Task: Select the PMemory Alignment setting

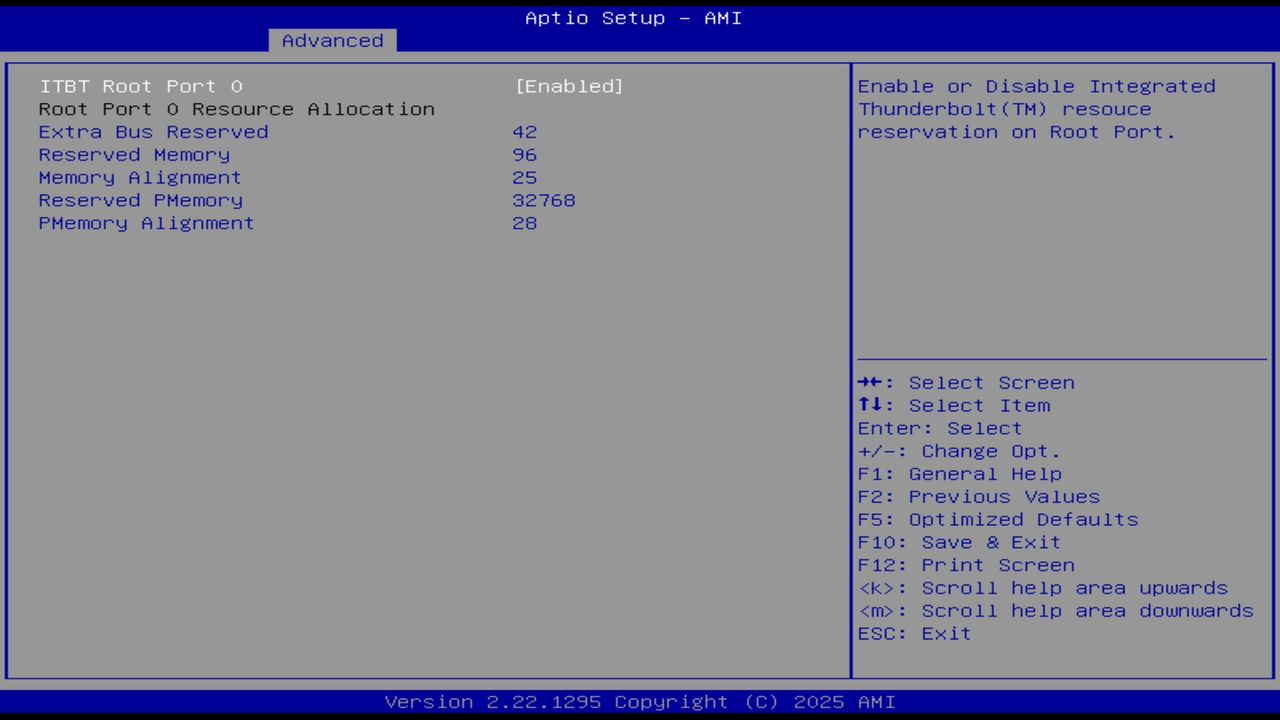Action: 146,223
